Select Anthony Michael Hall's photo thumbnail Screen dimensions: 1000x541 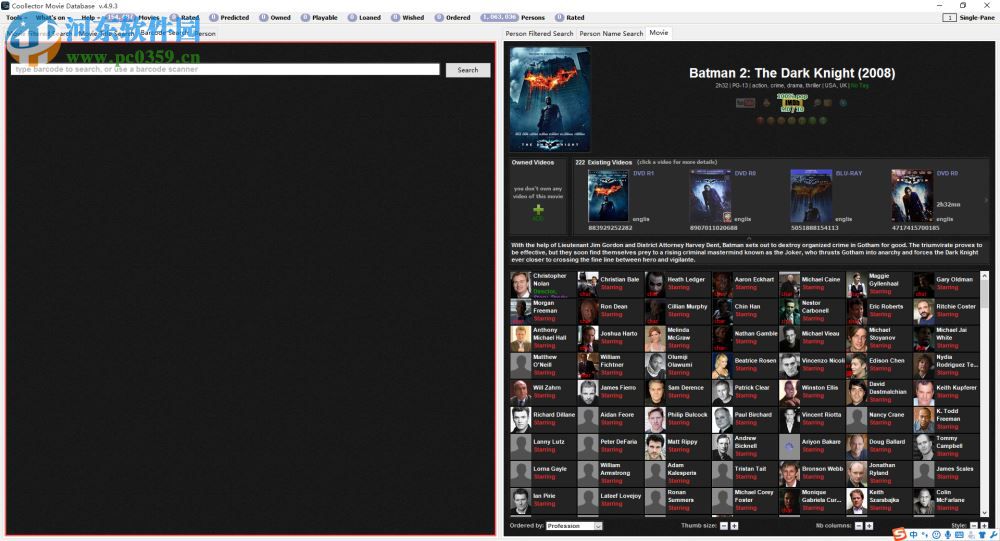coord(520,339)
